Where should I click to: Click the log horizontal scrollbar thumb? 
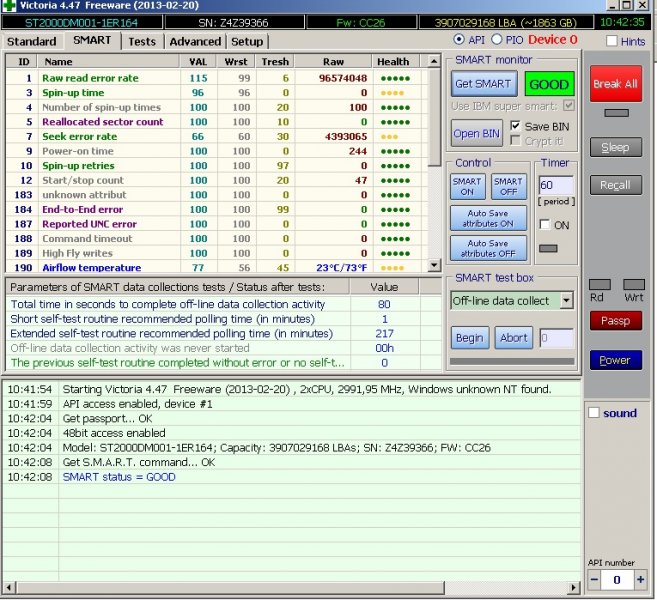[x=230, y=587]
